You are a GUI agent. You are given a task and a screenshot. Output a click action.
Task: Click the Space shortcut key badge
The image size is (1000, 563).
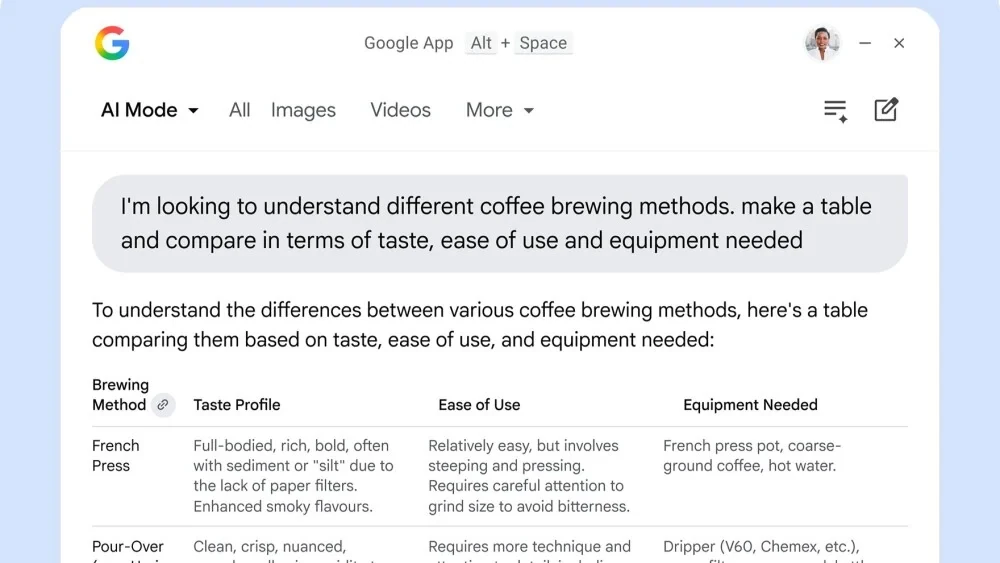tap(543, 43)
